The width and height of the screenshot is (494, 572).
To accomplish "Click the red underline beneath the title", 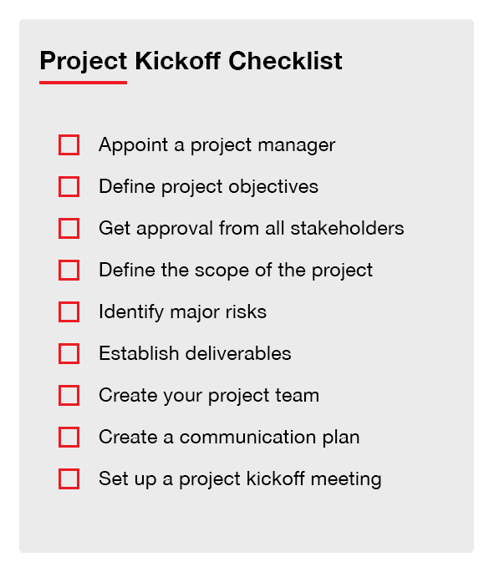I will 83,83.
